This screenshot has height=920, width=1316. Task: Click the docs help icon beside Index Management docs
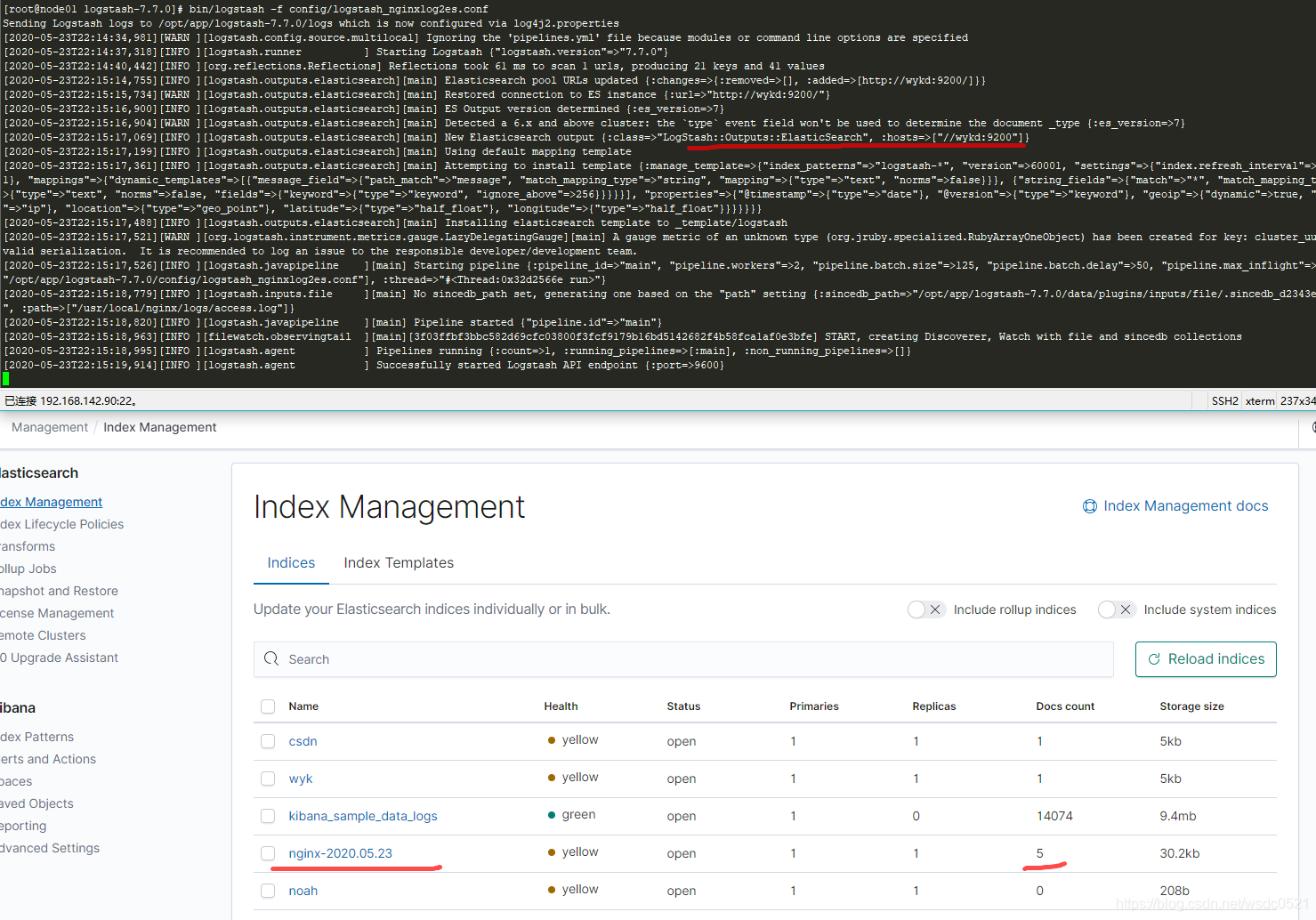[1089, 506]
